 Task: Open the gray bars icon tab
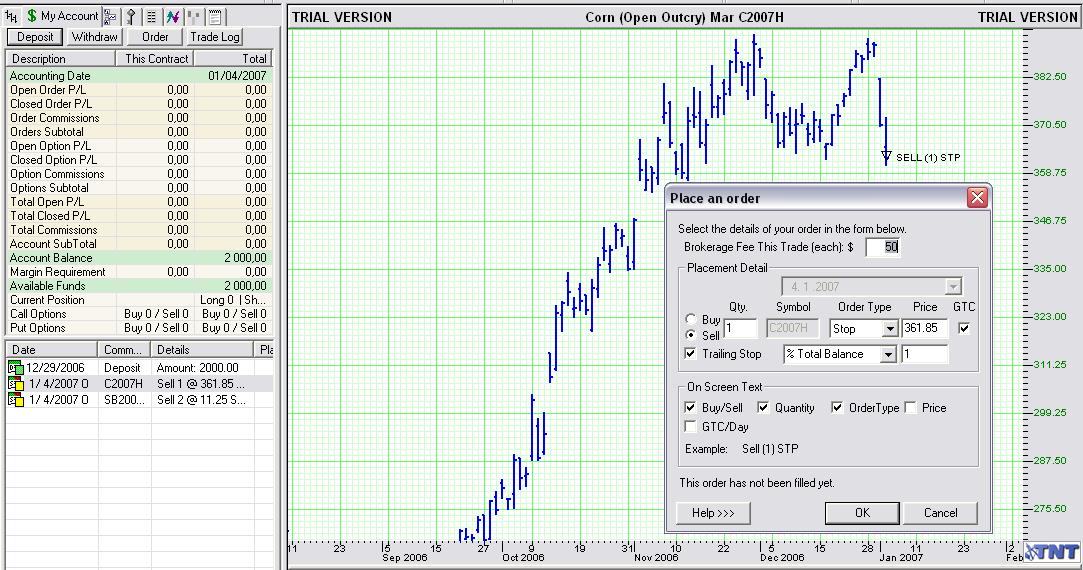click(194, 17)
